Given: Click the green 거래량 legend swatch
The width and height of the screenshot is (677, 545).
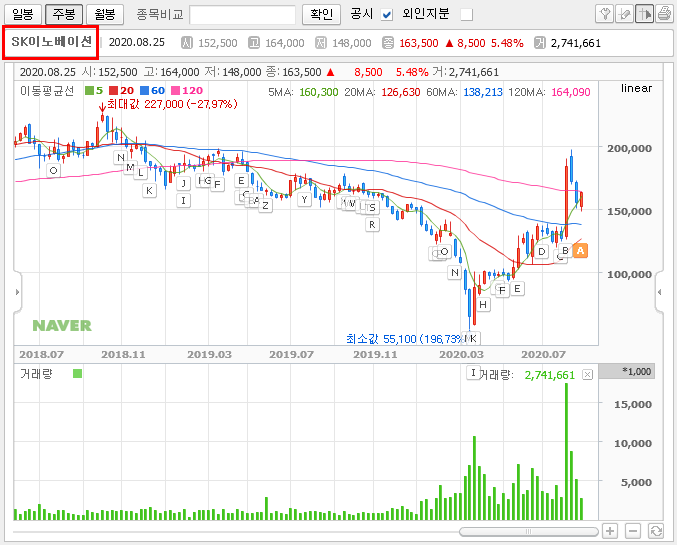Looking at the screenshot, I should [x=78, y=374].
